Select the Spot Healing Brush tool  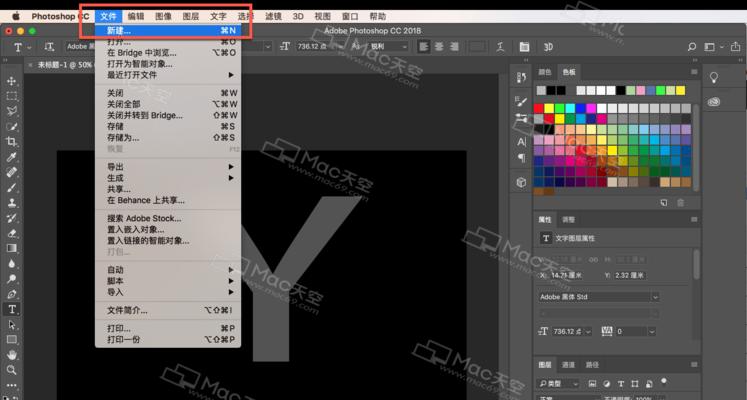pyautogui.click(x=11, y=172)
